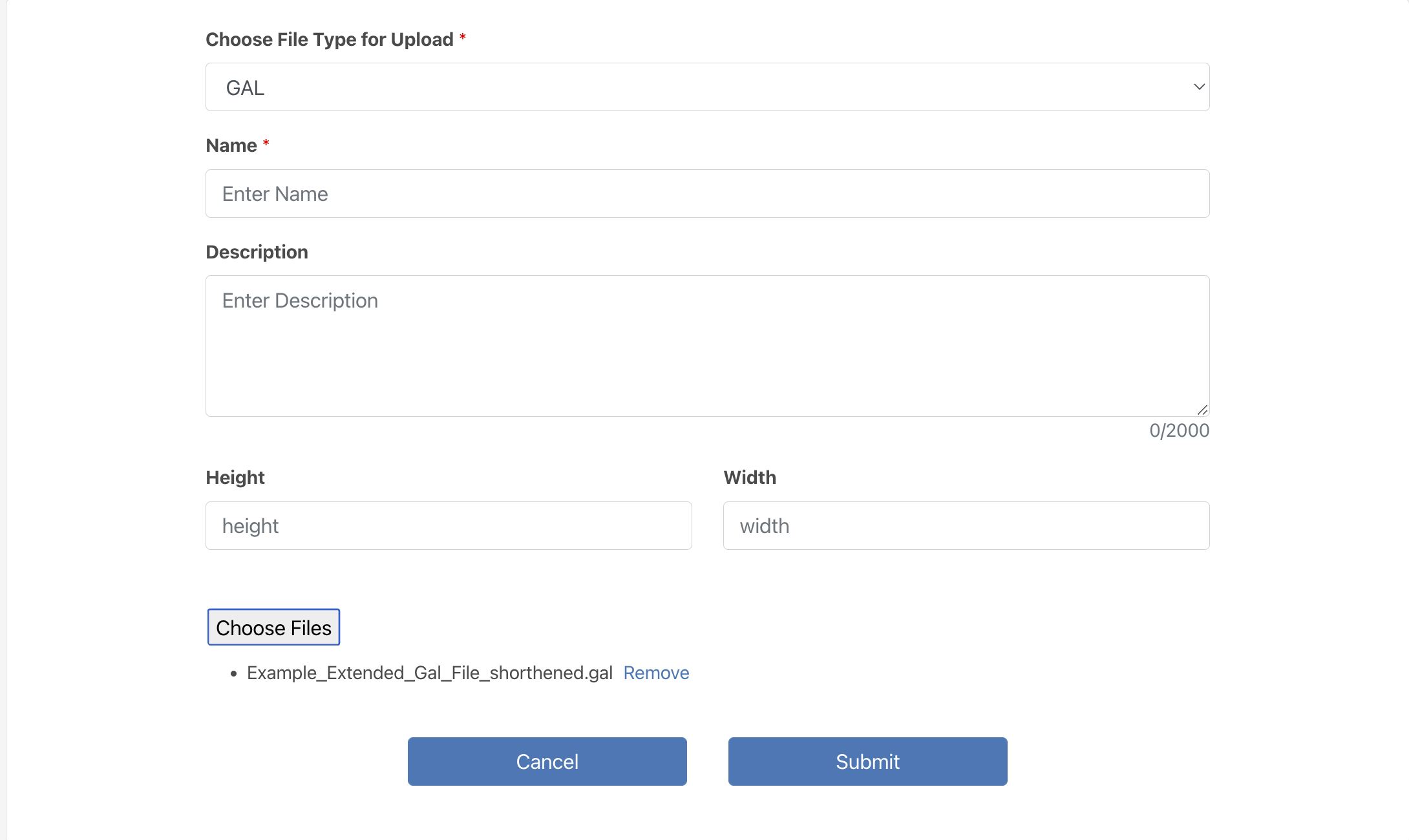Click the GAL value in file type selector
This screenshot has height=840, width=1409.
coord(246,88)
